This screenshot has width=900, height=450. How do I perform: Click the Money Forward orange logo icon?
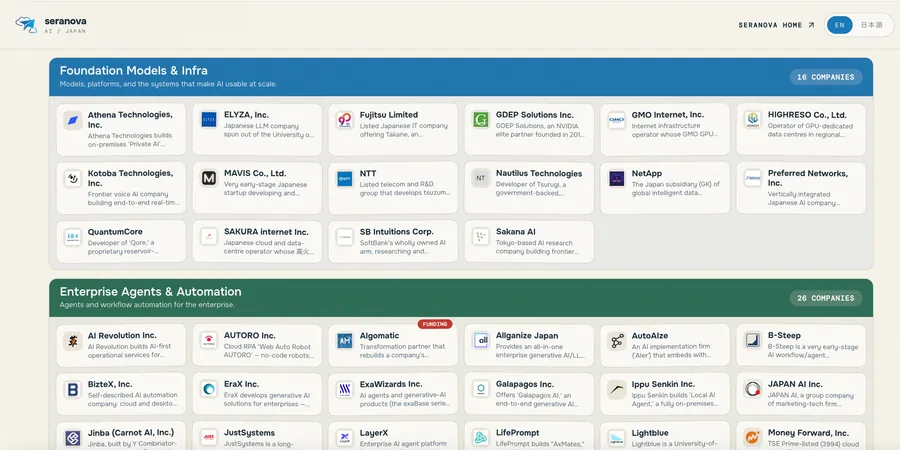tap(752, 439)
